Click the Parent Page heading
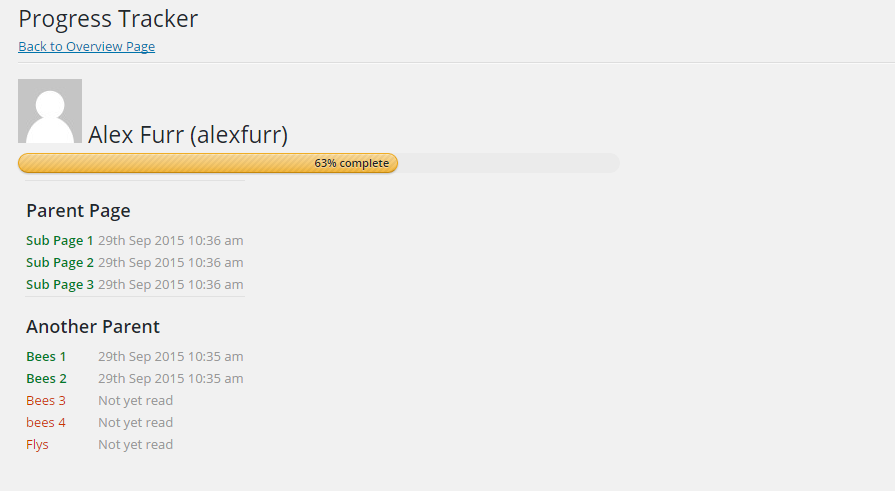This screenshot has height=491, width=895. (78, 211)
